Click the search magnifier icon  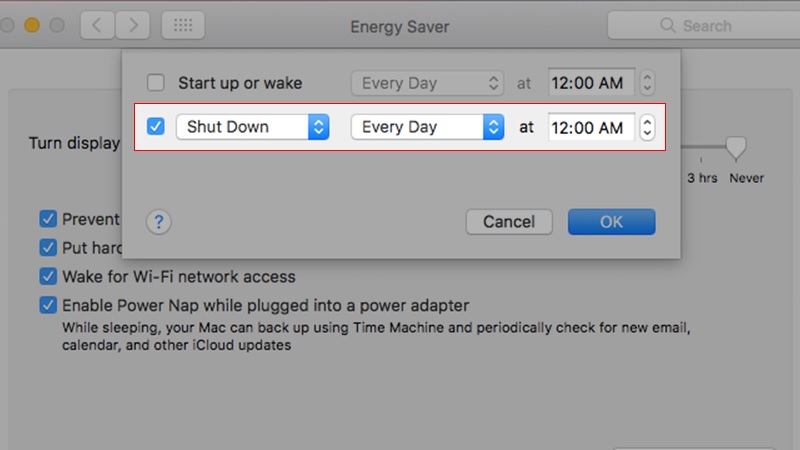tap(668, 26)
